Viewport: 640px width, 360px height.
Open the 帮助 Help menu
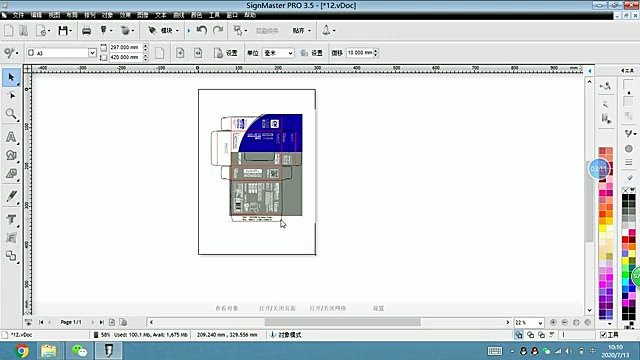[x=250, y=15]
